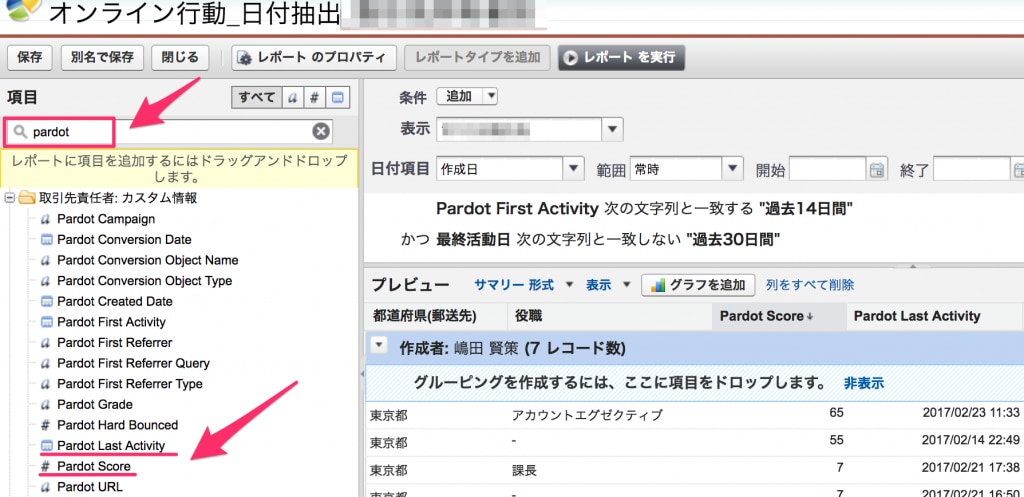The height and width of the screenshot is (497, 1024).
Task: Click the pardot search field
Action: click(x=170, y=132)
